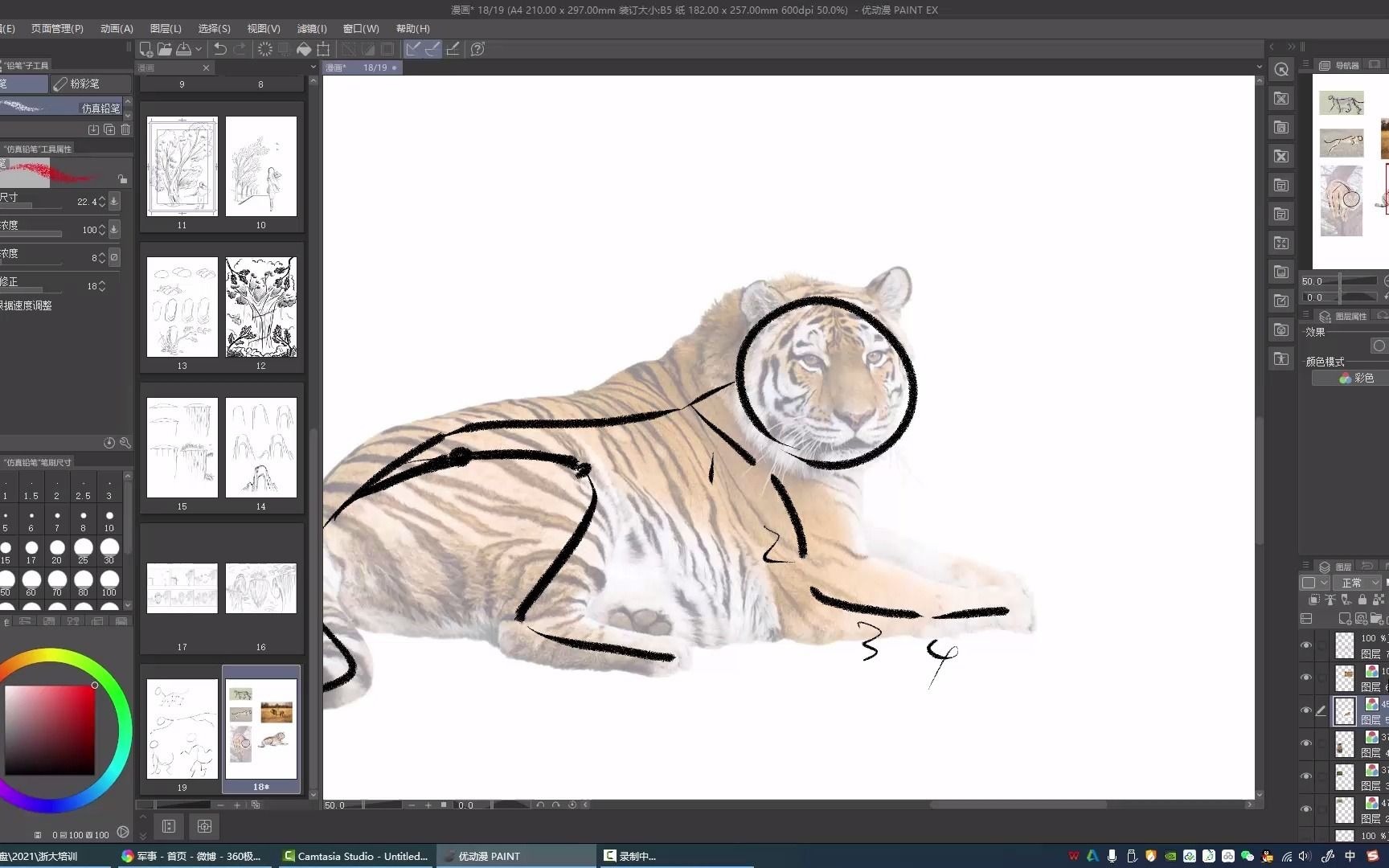
Task: Switch to the 漫画* 18/19 canvas tab
Action: pyautogui.click(x=362, y=68)
